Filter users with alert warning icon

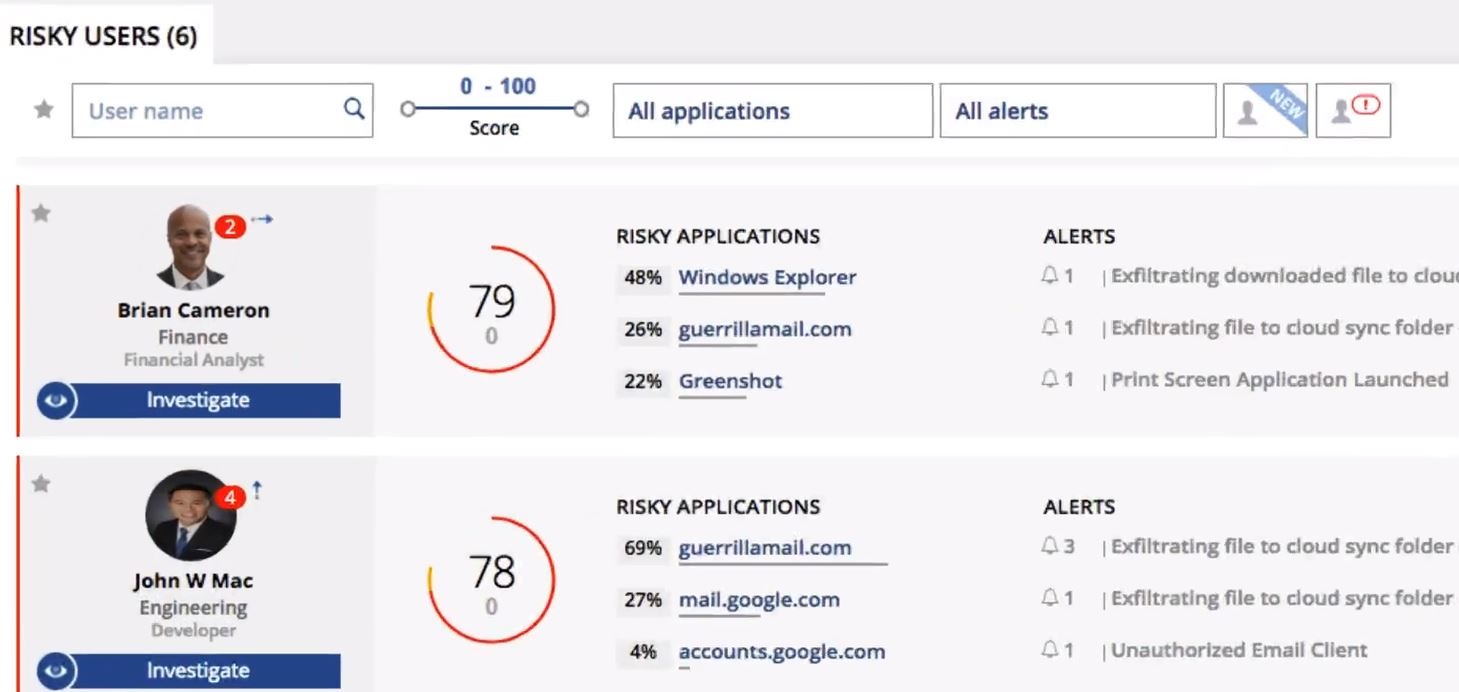click(1352, 110)
